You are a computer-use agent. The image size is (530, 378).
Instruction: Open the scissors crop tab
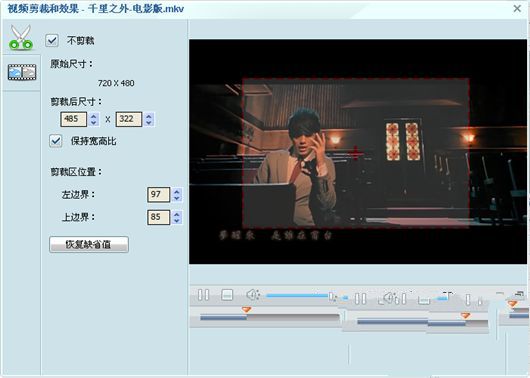click(x=21, y=37)
